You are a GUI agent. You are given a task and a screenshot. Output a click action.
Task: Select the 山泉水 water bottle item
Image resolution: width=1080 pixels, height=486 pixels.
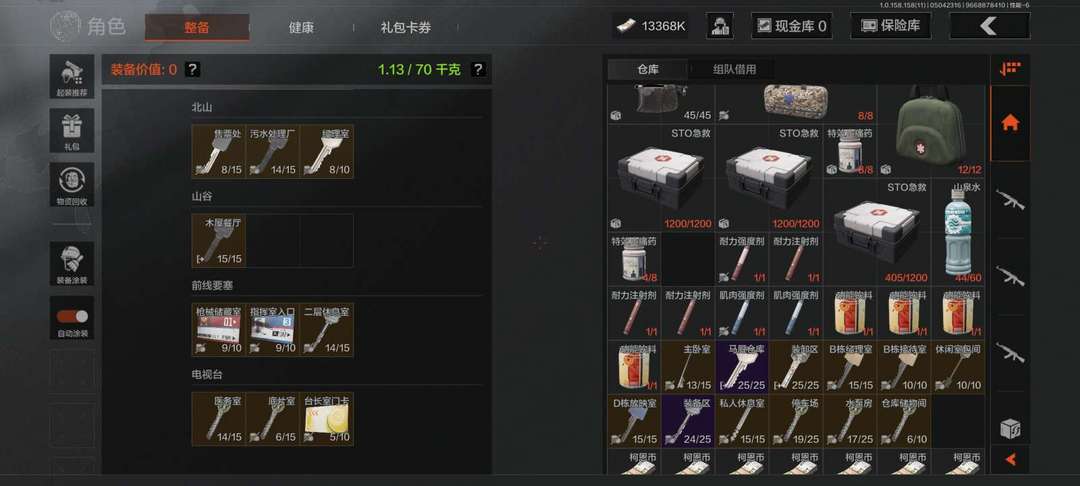point(958,231)
